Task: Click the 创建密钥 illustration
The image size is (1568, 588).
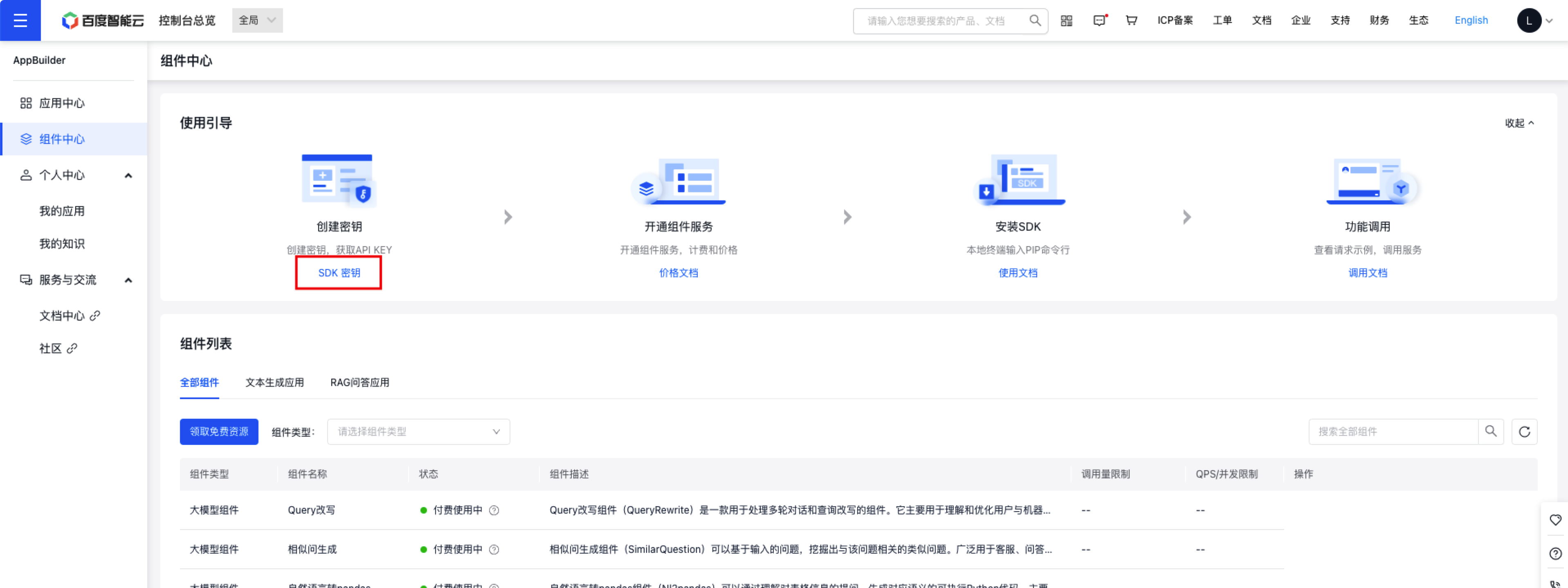Action: click(x=339, y=181)
